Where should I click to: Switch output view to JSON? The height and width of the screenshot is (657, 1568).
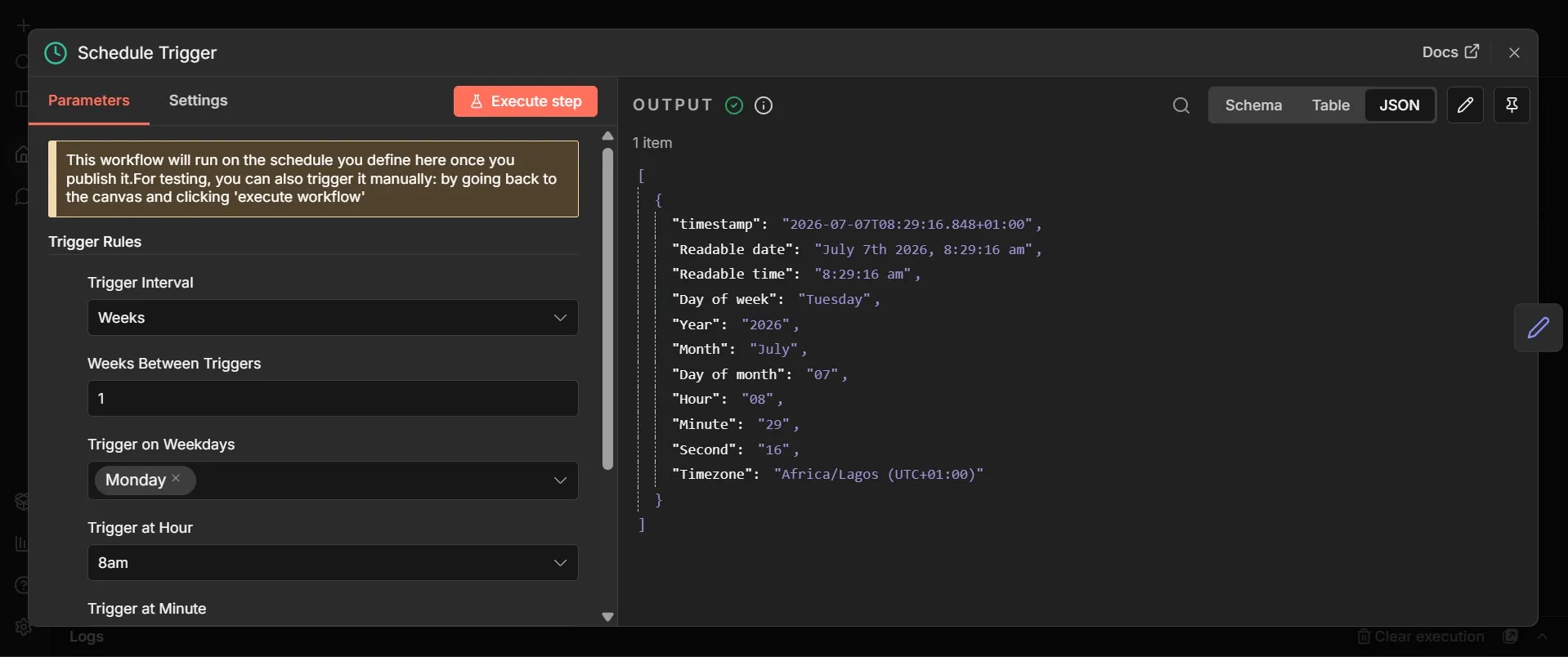pos(1400,105)
